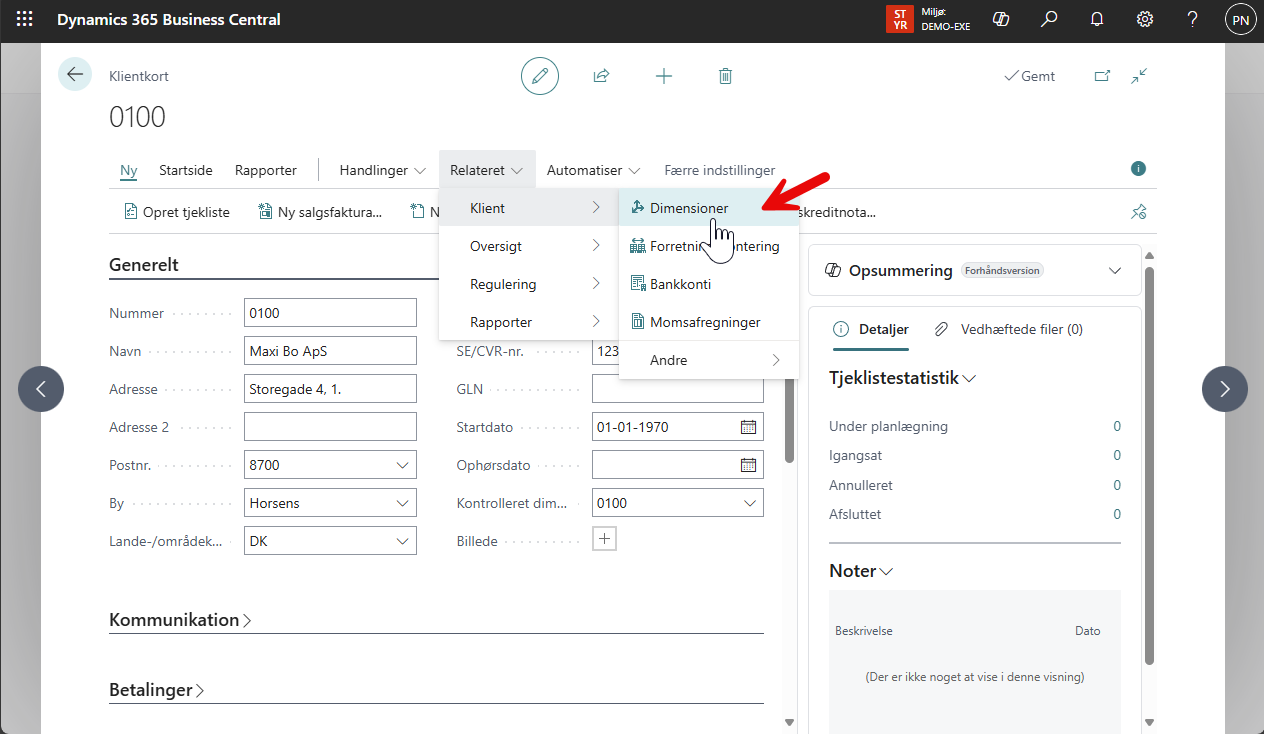Open the notifications bell
1264x734 pixels.
[1097, 20]
